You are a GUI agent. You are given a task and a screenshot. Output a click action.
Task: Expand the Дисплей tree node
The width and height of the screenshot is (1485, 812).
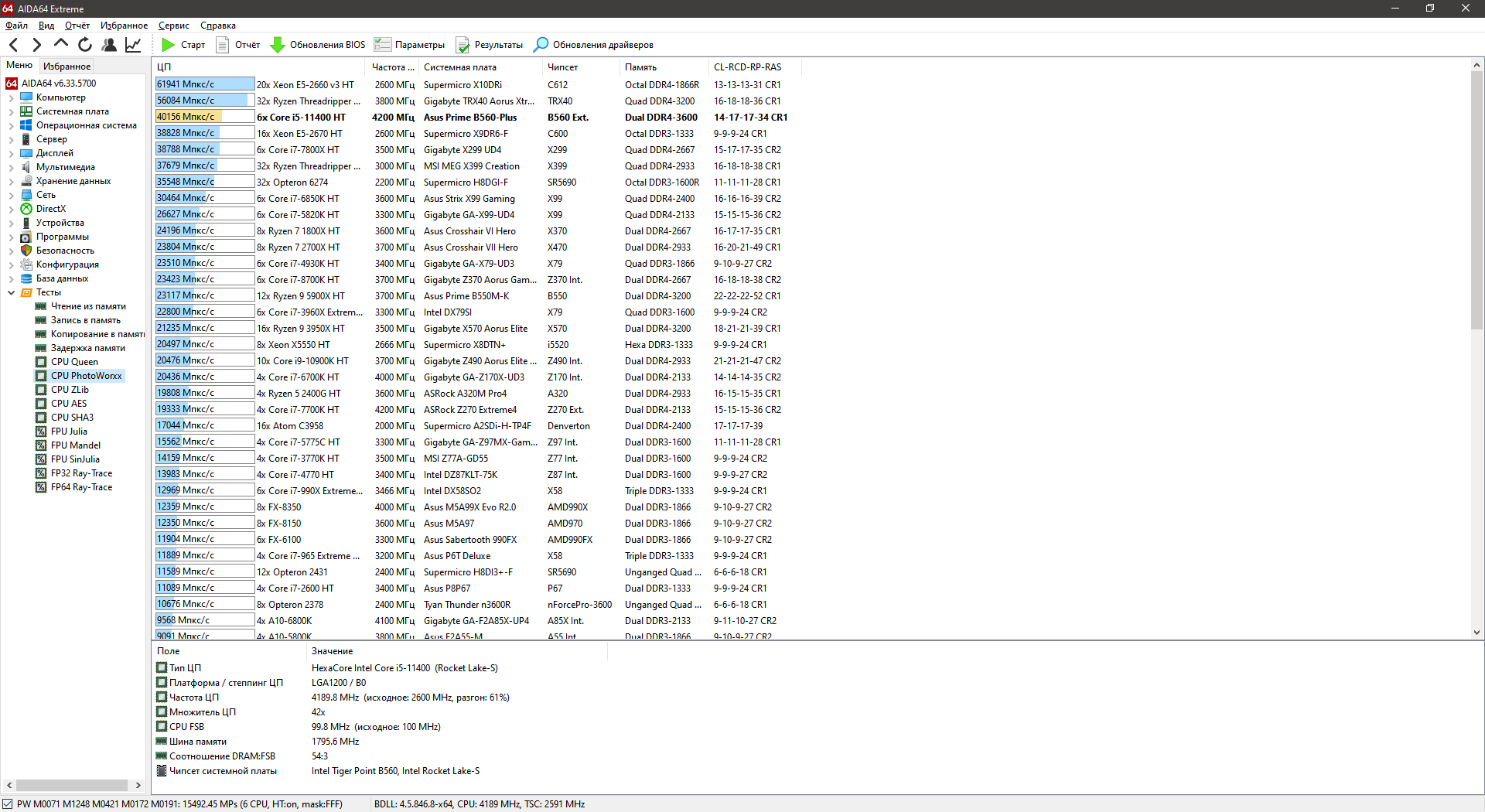[11, 153]
